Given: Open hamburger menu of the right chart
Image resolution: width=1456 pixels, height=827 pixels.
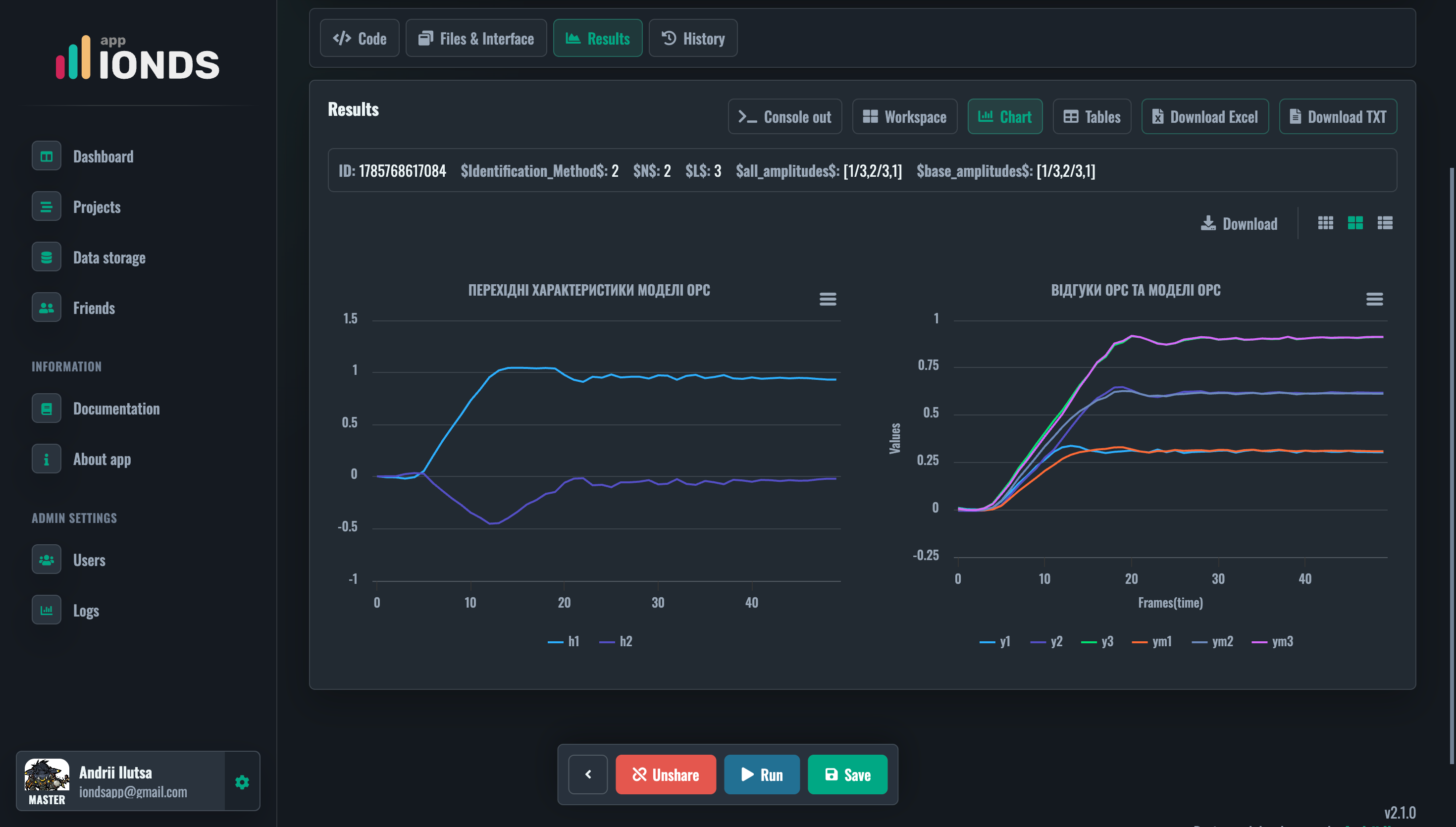Looking at the screenshot, I should (x=1374, y=299).
